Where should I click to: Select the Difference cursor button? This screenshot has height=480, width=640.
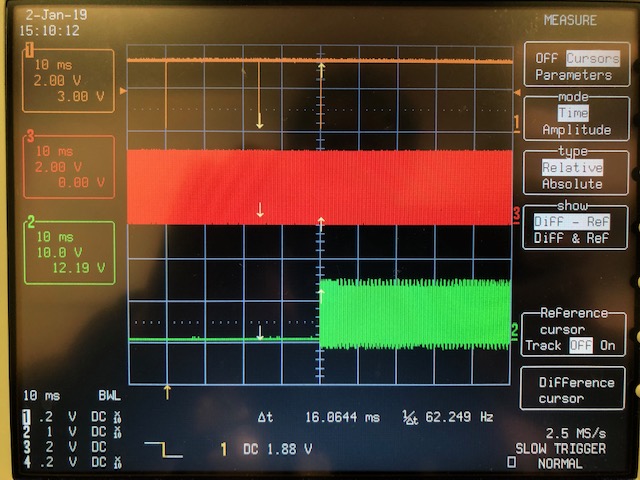(x=572, y=388)
